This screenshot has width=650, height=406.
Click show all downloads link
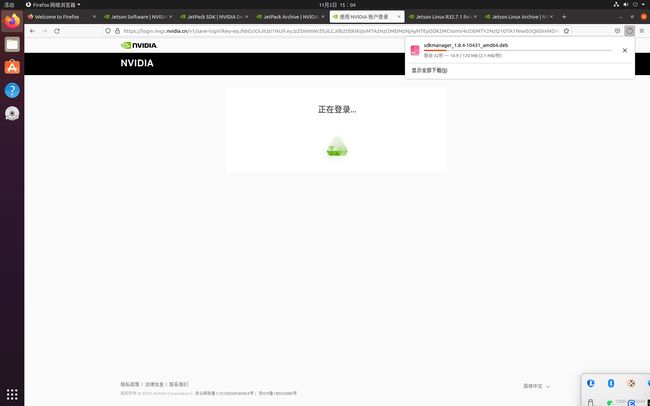(x=429, y=71)
